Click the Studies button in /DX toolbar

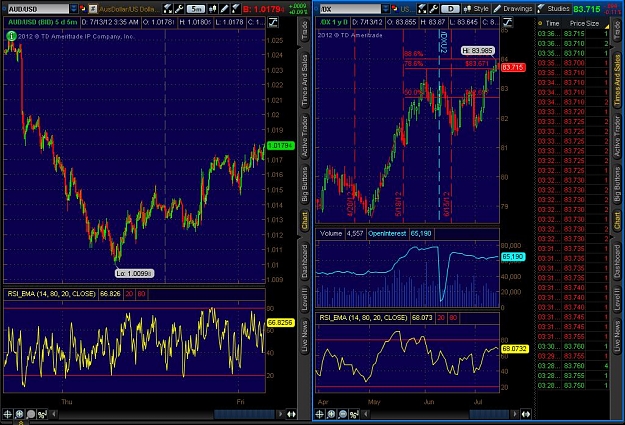point(553,8)
